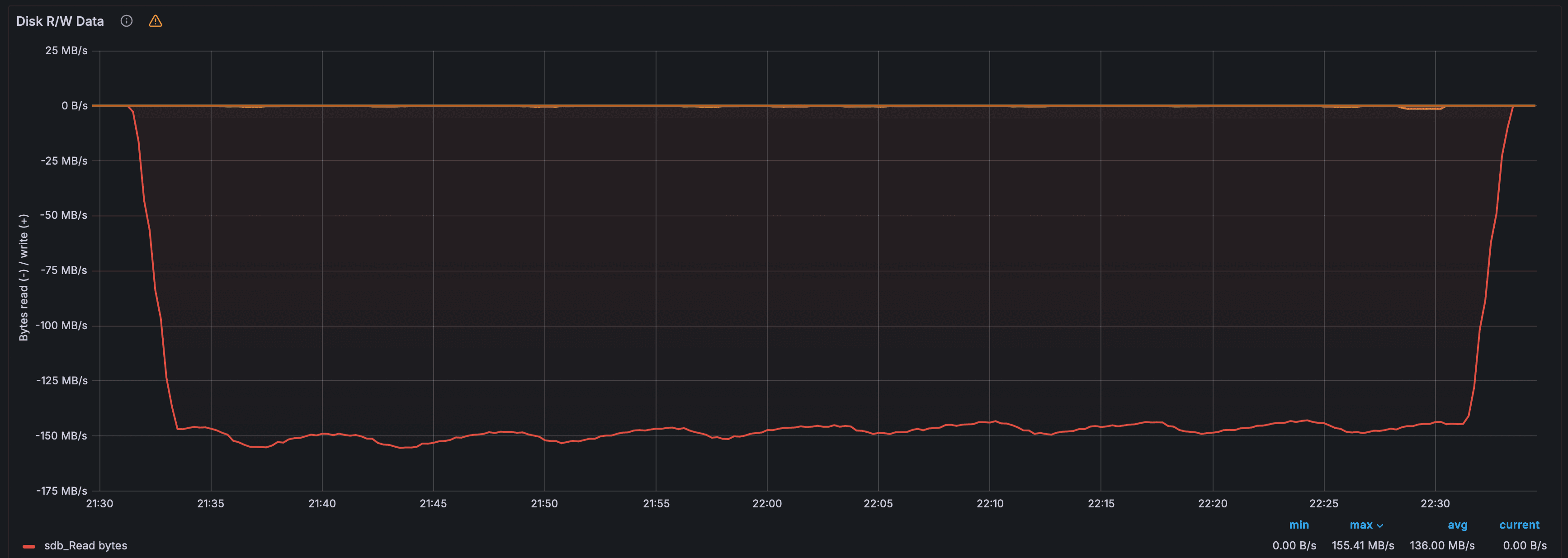Open the Disk R/W Data panel title menu
The width and height of the screenshot is (1568, 558).
pyautogui.click(x=60, y=21)
